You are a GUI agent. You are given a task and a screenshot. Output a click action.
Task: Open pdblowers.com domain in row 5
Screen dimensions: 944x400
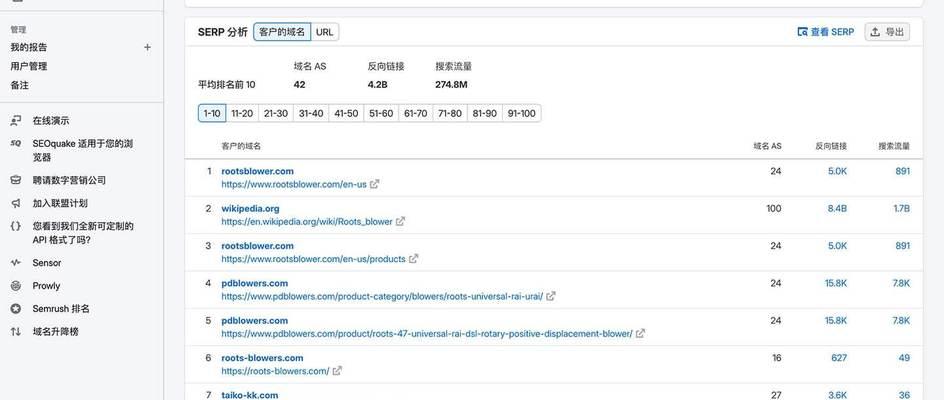tap(255, 320)
